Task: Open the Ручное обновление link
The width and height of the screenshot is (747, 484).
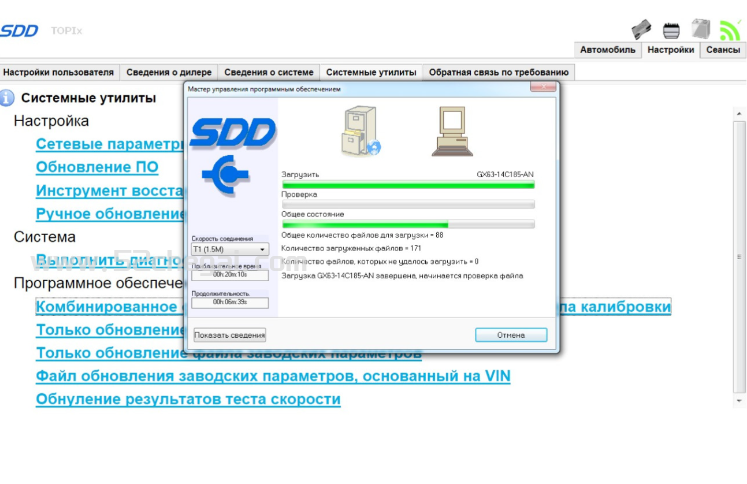Action: pos(110,214)
